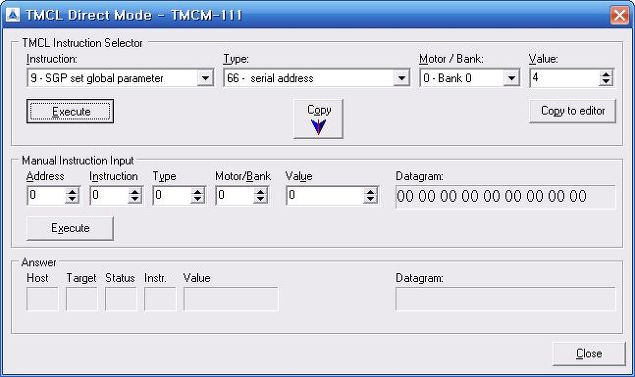Click the Answer Datagram field

coord(505,299)
